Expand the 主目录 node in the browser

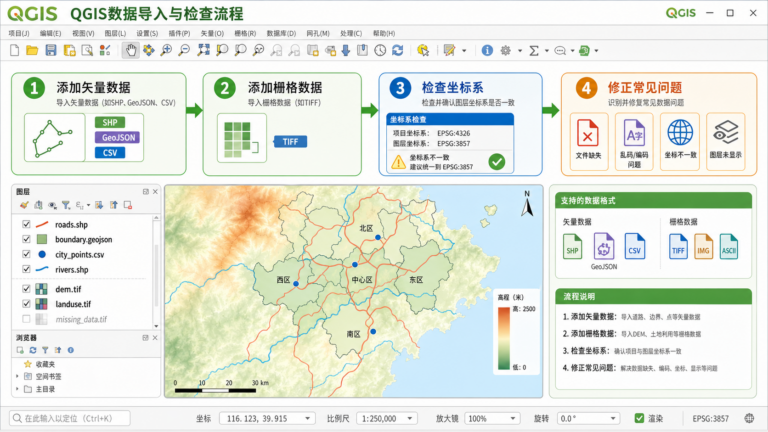tap(18, 389)
